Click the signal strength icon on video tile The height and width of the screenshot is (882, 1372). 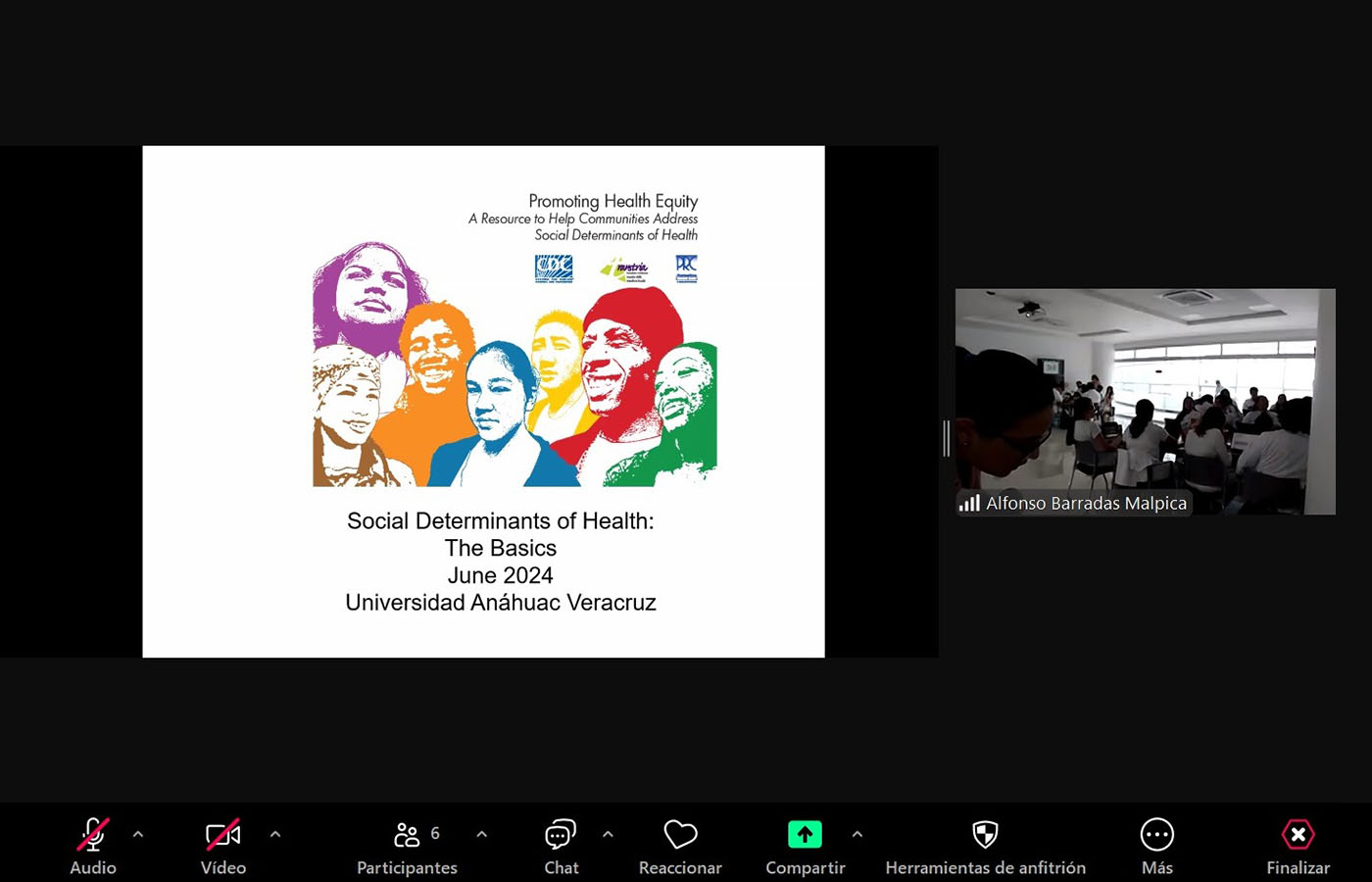pyautogui.click(x=969, y=503)
